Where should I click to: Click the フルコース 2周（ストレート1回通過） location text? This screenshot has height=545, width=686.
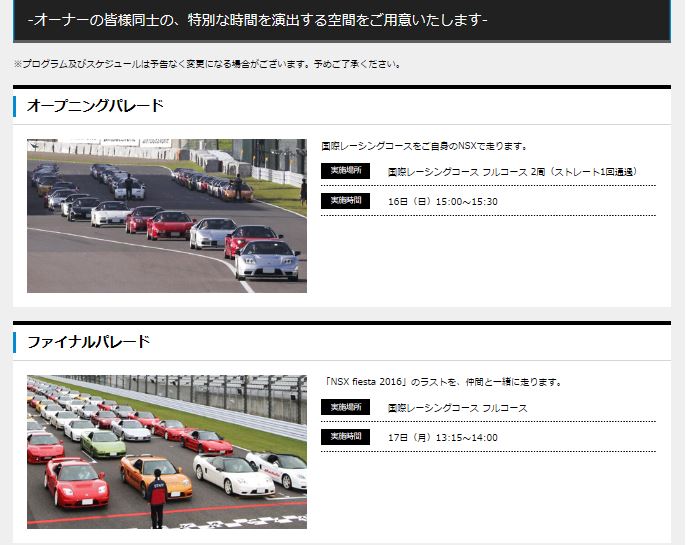tap(512, 172)
